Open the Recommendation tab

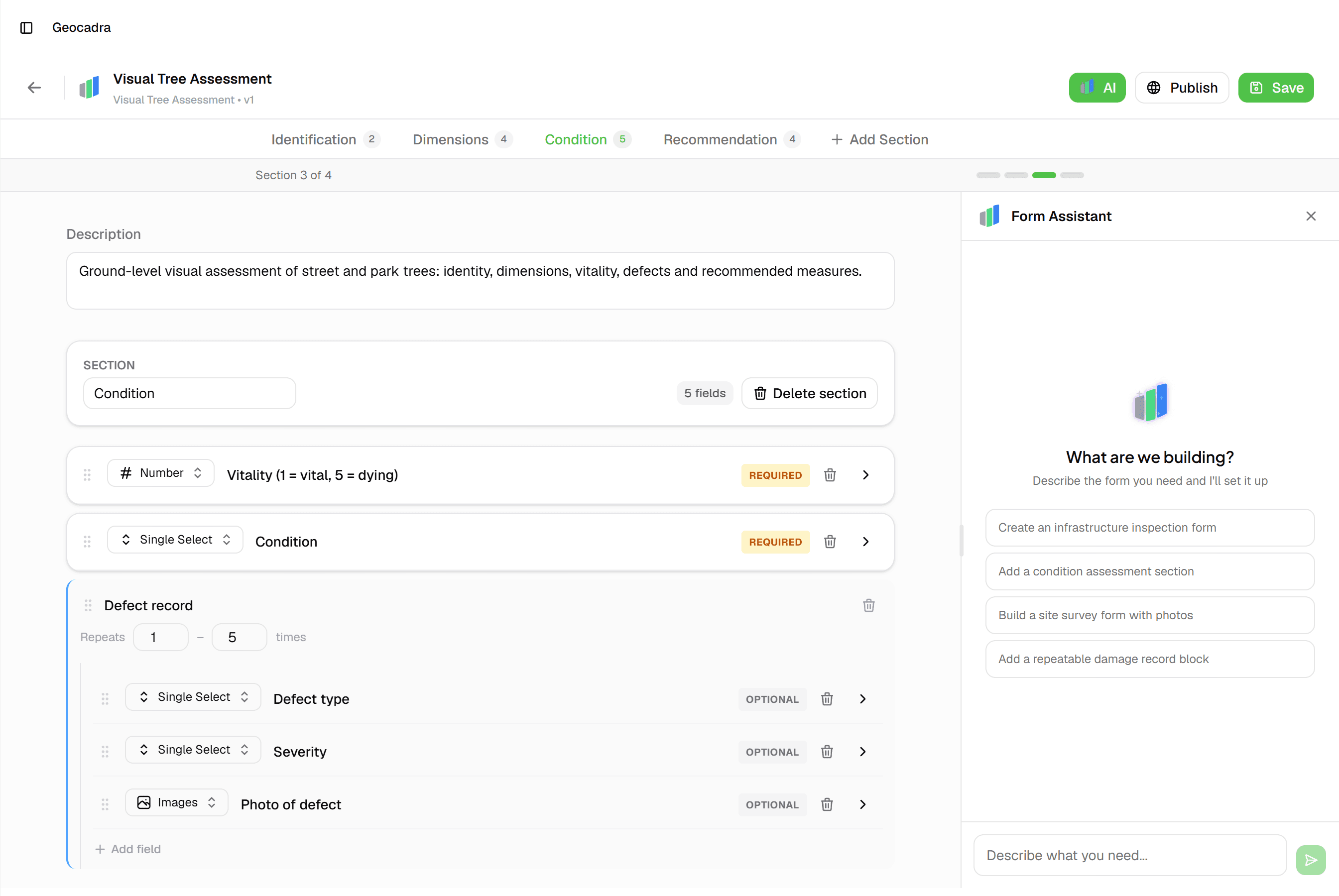pyautogui.click(x=731, y=139)
